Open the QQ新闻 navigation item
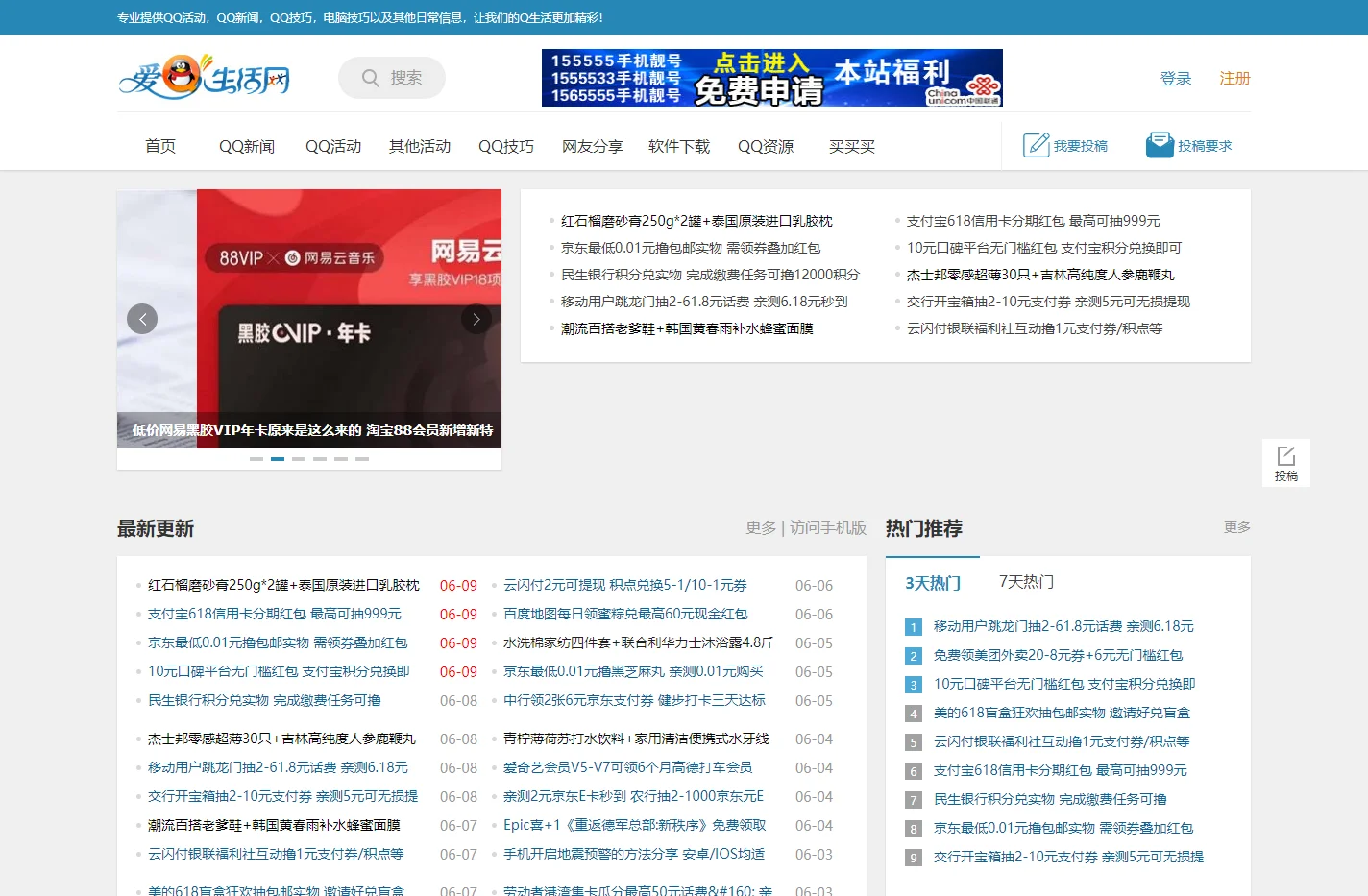The height and width of the screenshot is (896, 1368). (247, 146)
